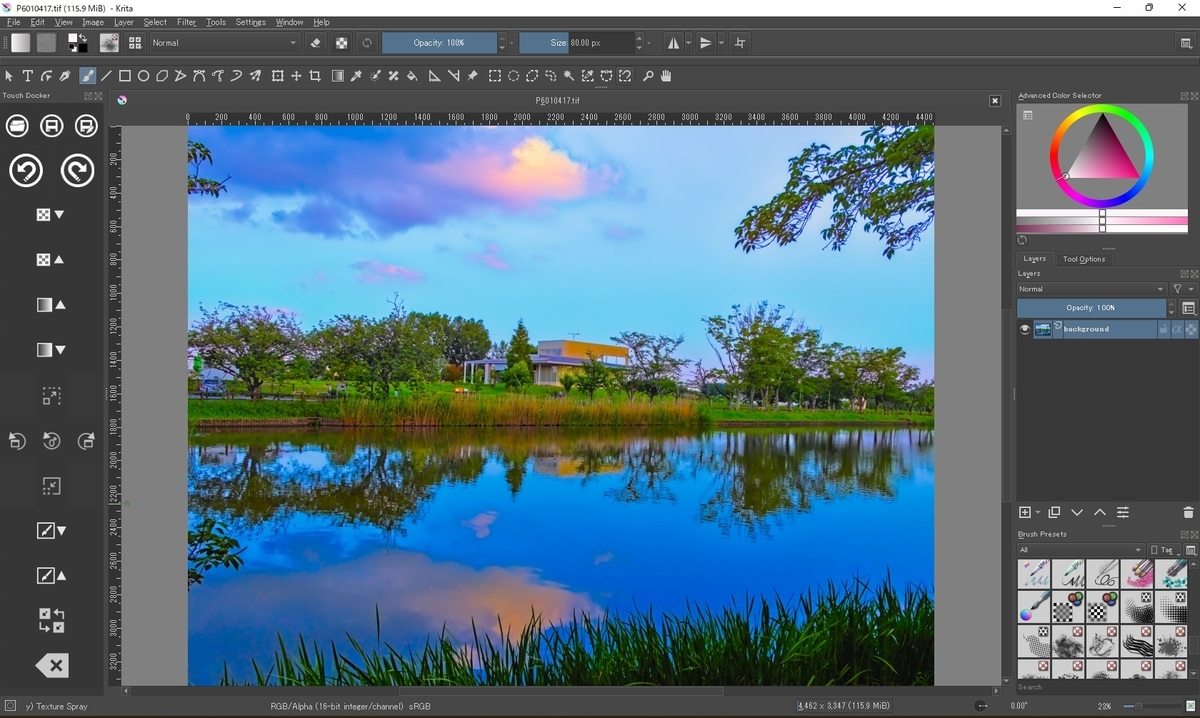Viewport: 1200px width, 718px height.
Task: Expand the horizontal mirror options arrow
Action: coord(688,43)
